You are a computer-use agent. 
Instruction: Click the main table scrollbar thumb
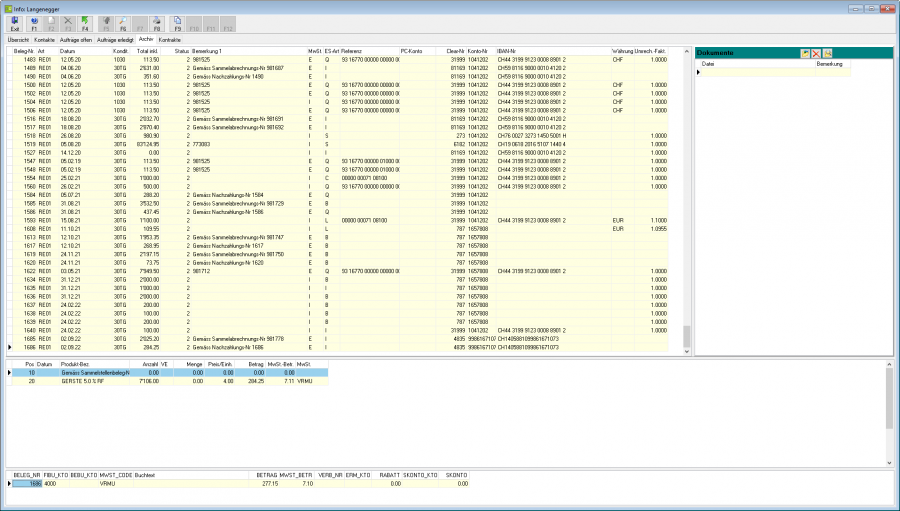click(x=686, y=336)
